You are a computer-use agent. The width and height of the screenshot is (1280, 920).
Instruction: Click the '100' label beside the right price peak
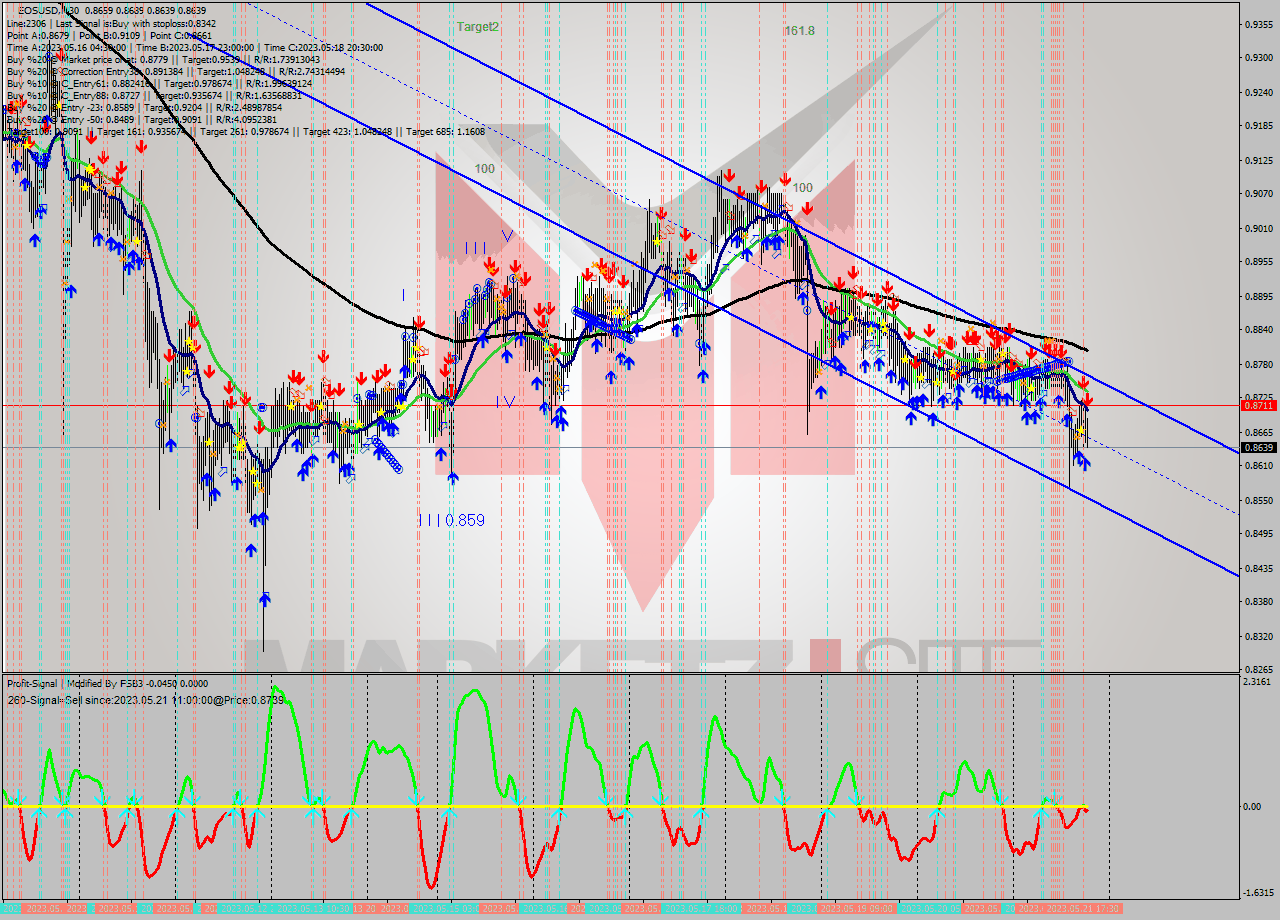click(803, 187)
